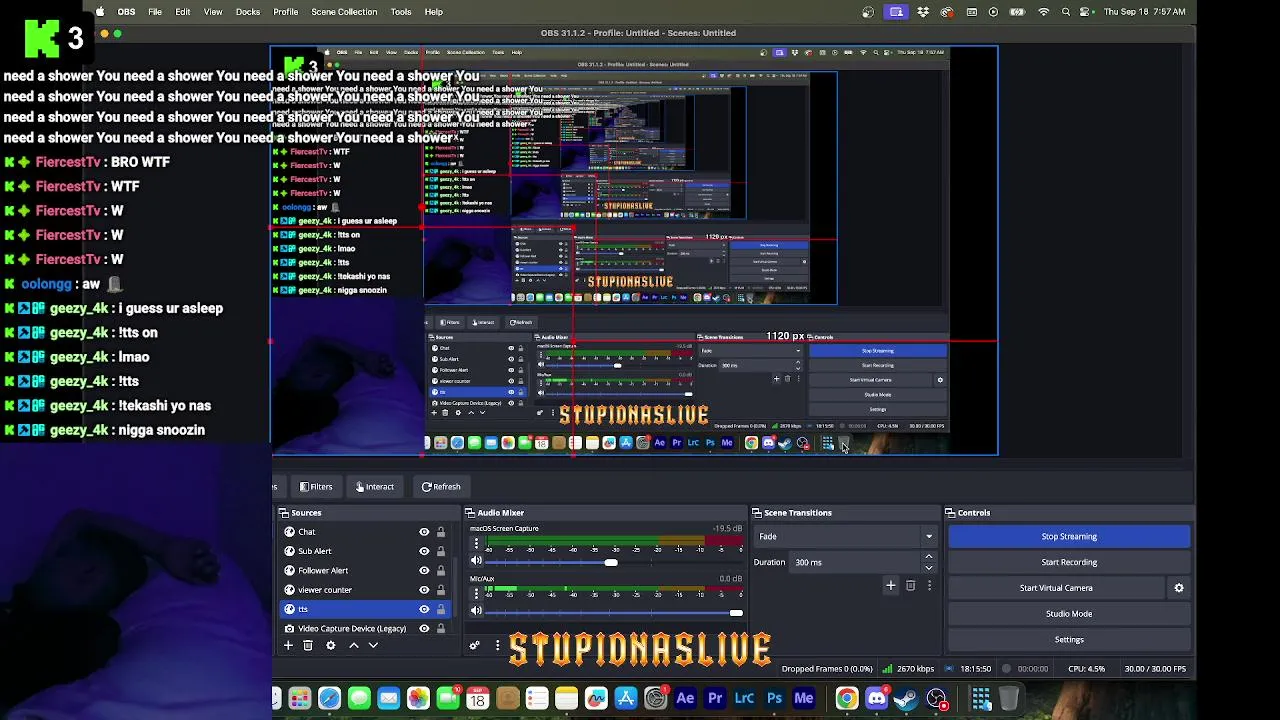Screen dimensions: 1280x720
Task: Add a new source with plus icon
Action: pos(288,646)
